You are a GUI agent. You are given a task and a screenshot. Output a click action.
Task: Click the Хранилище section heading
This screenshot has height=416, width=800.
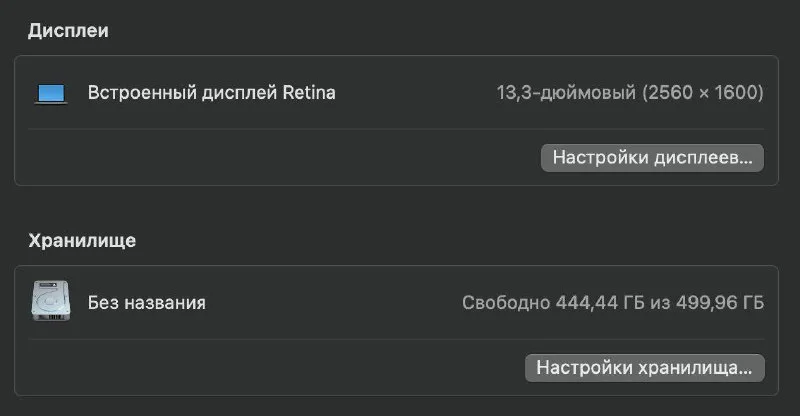click(82, 240)
